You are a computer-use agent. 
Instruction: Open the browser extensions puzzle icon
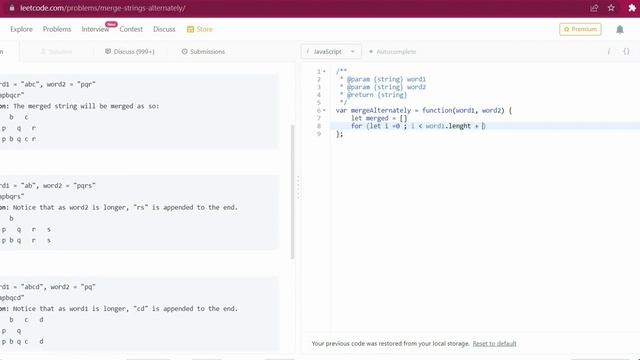point(632,8)
